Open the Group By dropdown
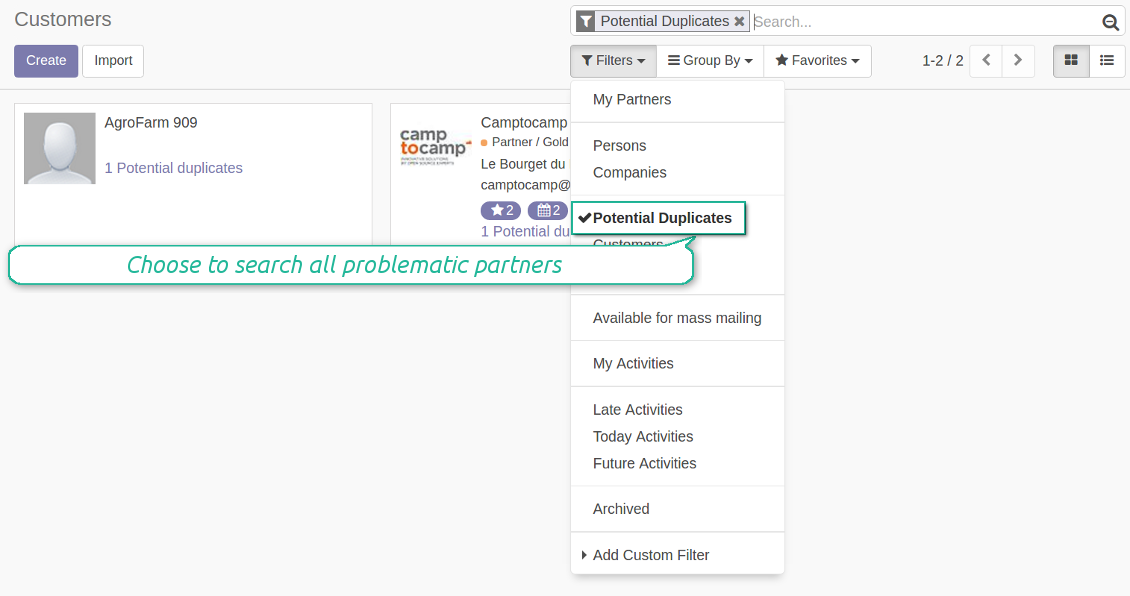The image size is (1130, 596). point(710,61)
